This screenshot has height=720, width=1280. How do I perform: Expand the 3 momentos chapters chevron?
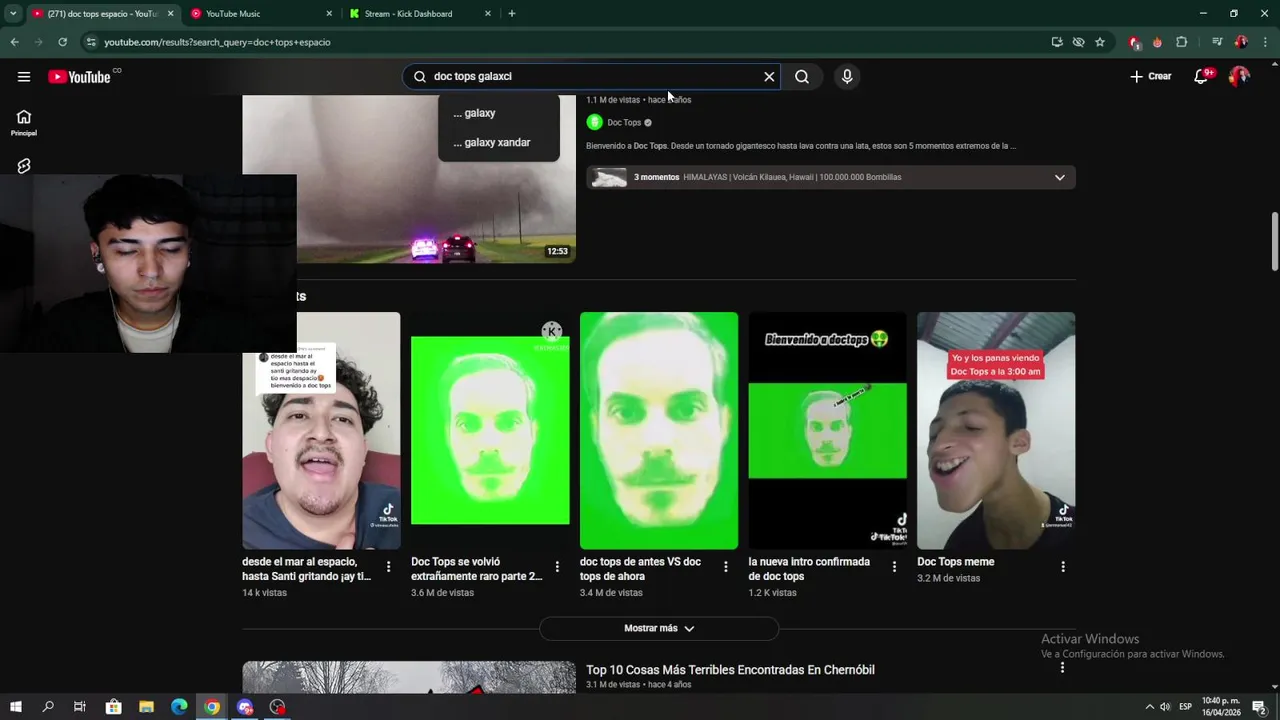coord(1060,178)
